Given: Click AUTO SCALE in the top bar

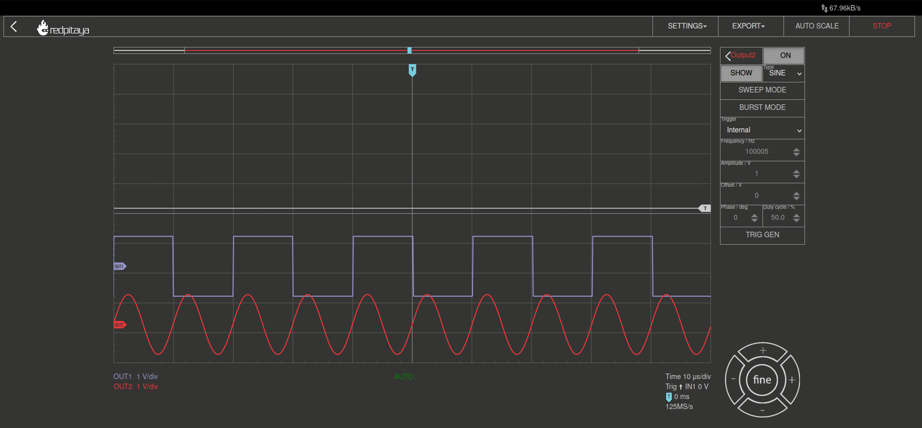Looking at the screenshot, I should [x=816, y=26].
